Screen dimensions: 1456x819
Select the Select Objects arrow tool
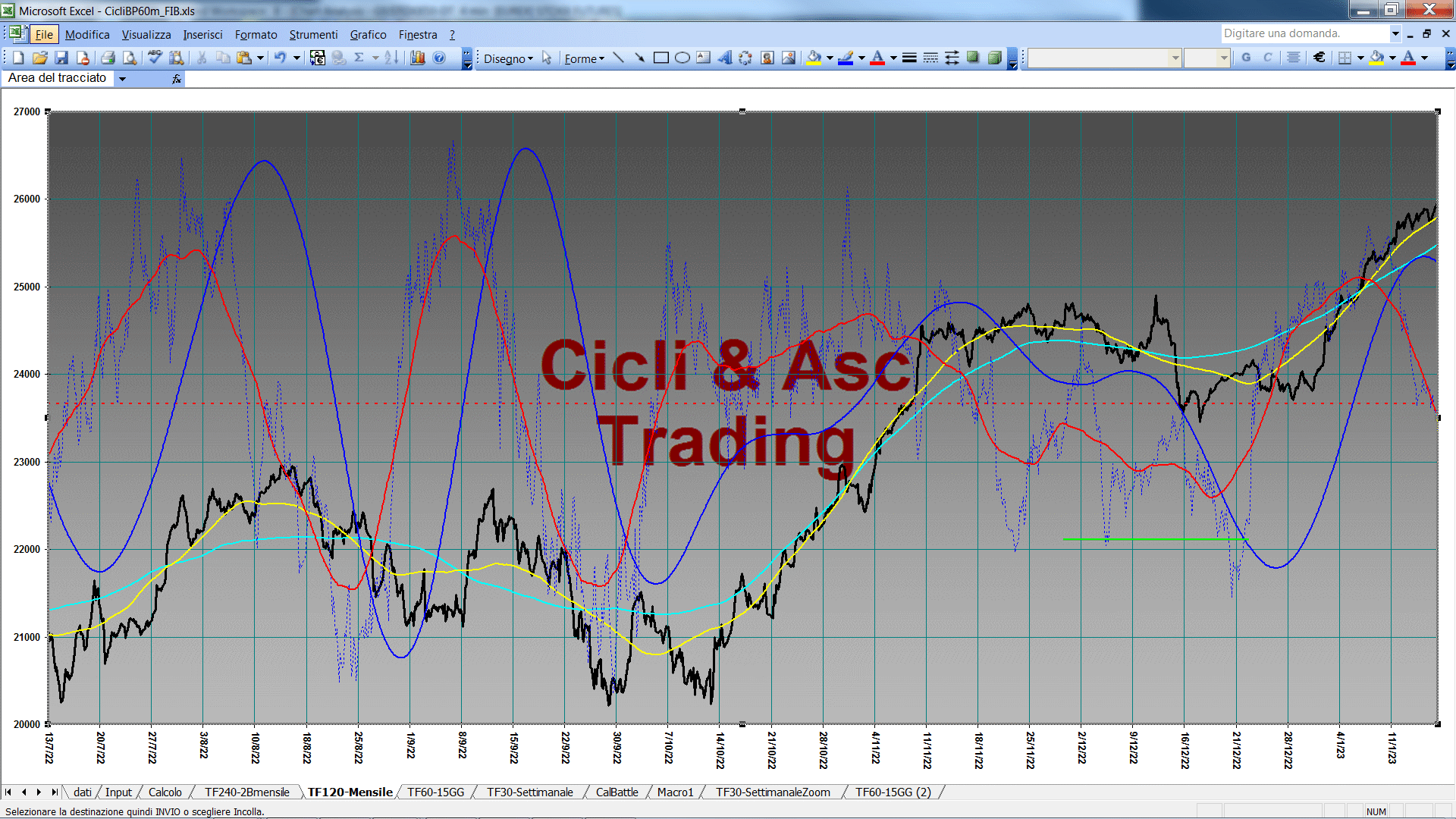(547, 58)
